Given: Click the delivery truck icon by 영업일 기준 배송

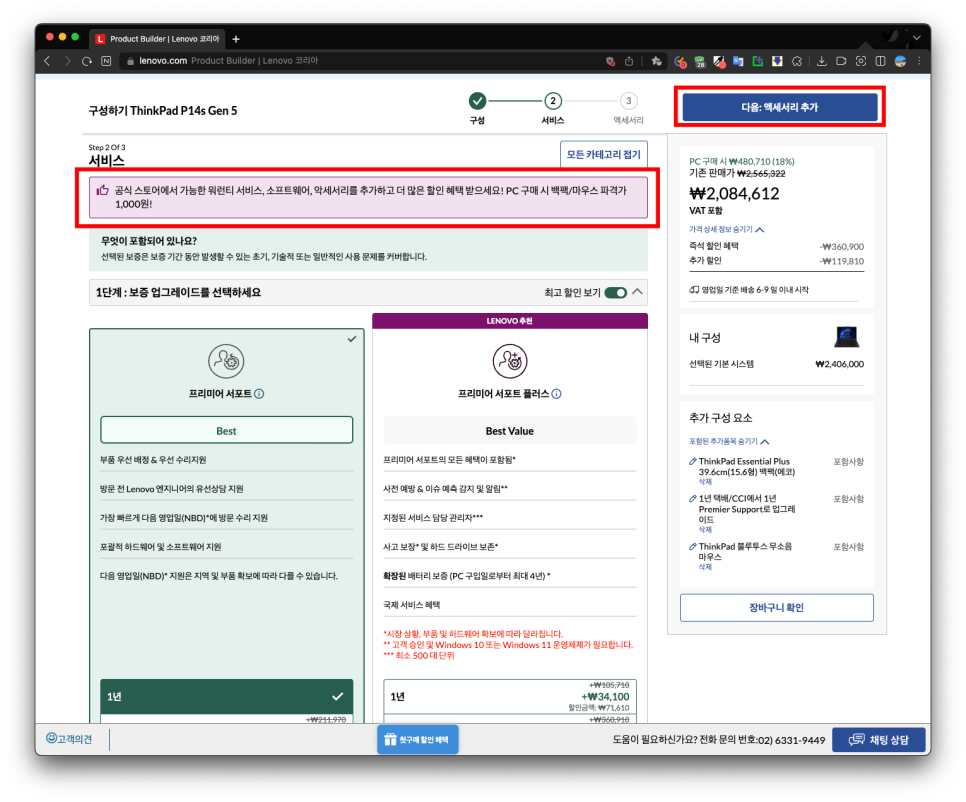Looking at the screenshot, I should click(694, 290).
